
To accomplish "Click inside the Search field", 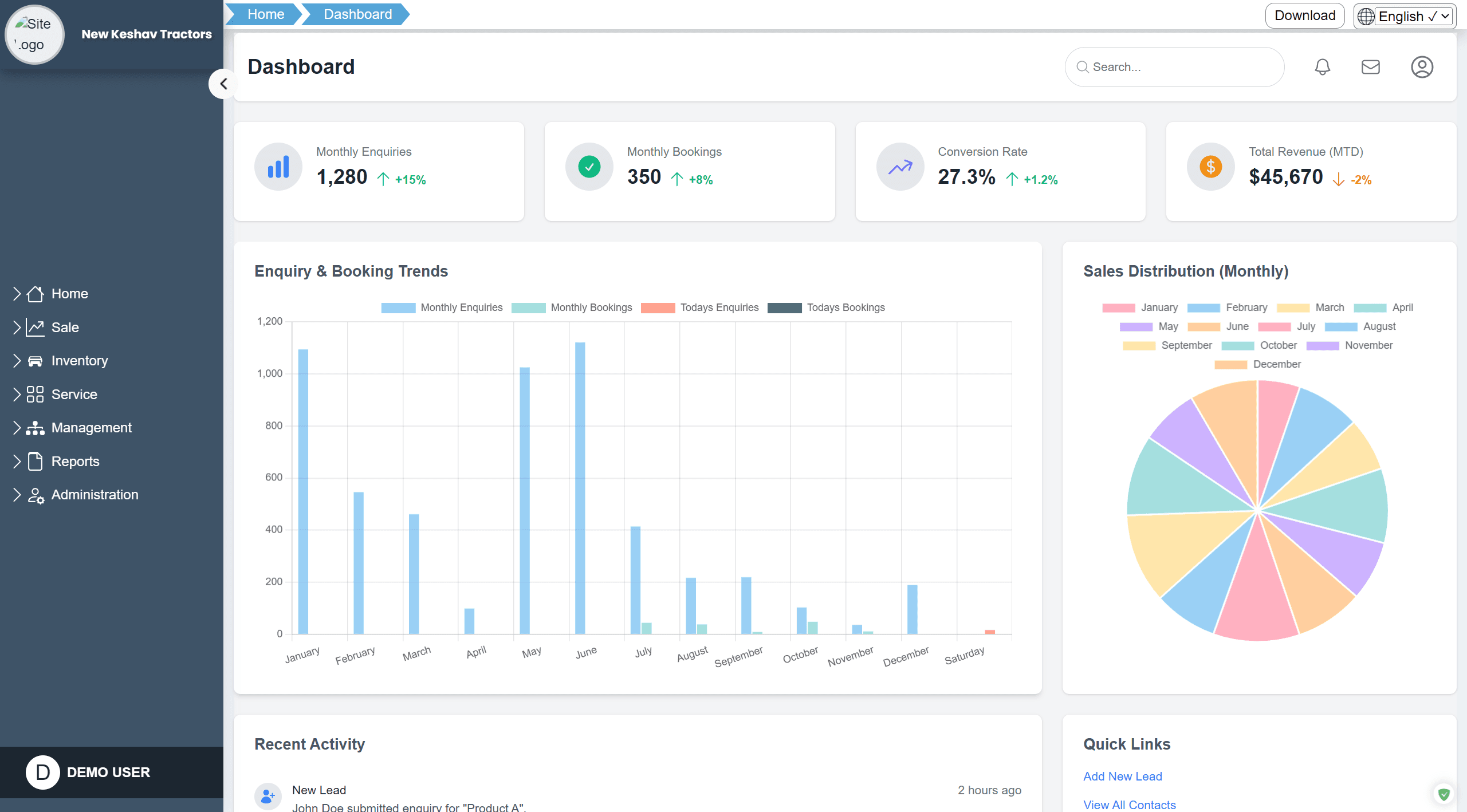I will [1174, 67].
